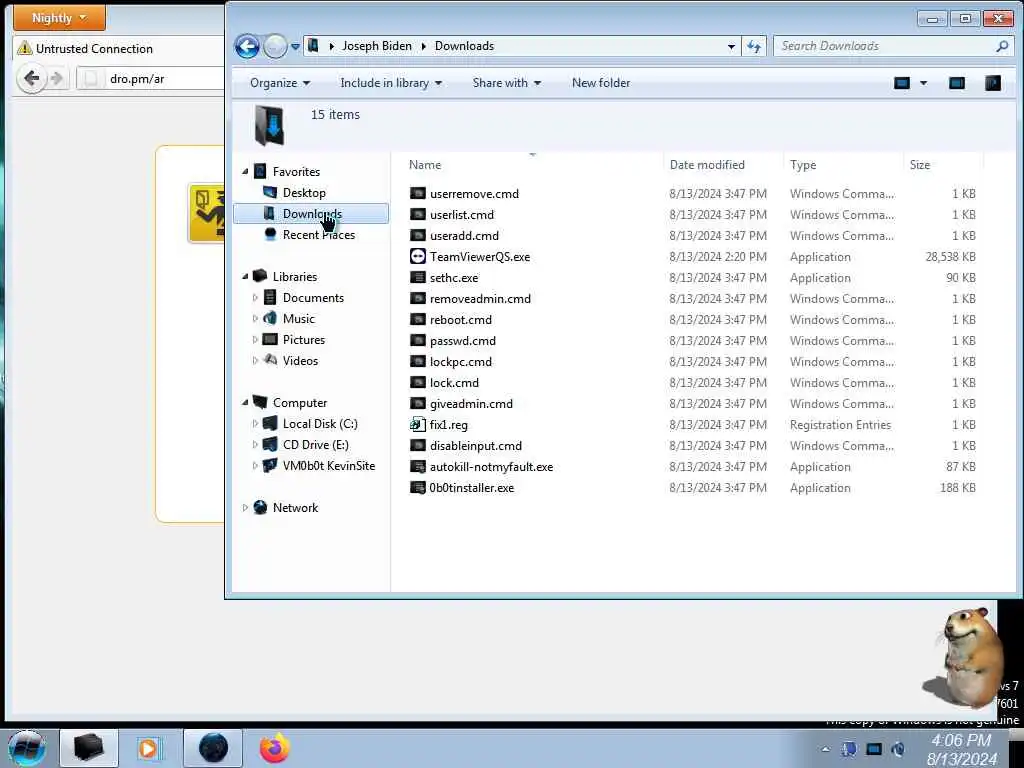1024x768 pixels.
Task: Click the refresh button beside the address bar
Action: (x=754, y=46)
